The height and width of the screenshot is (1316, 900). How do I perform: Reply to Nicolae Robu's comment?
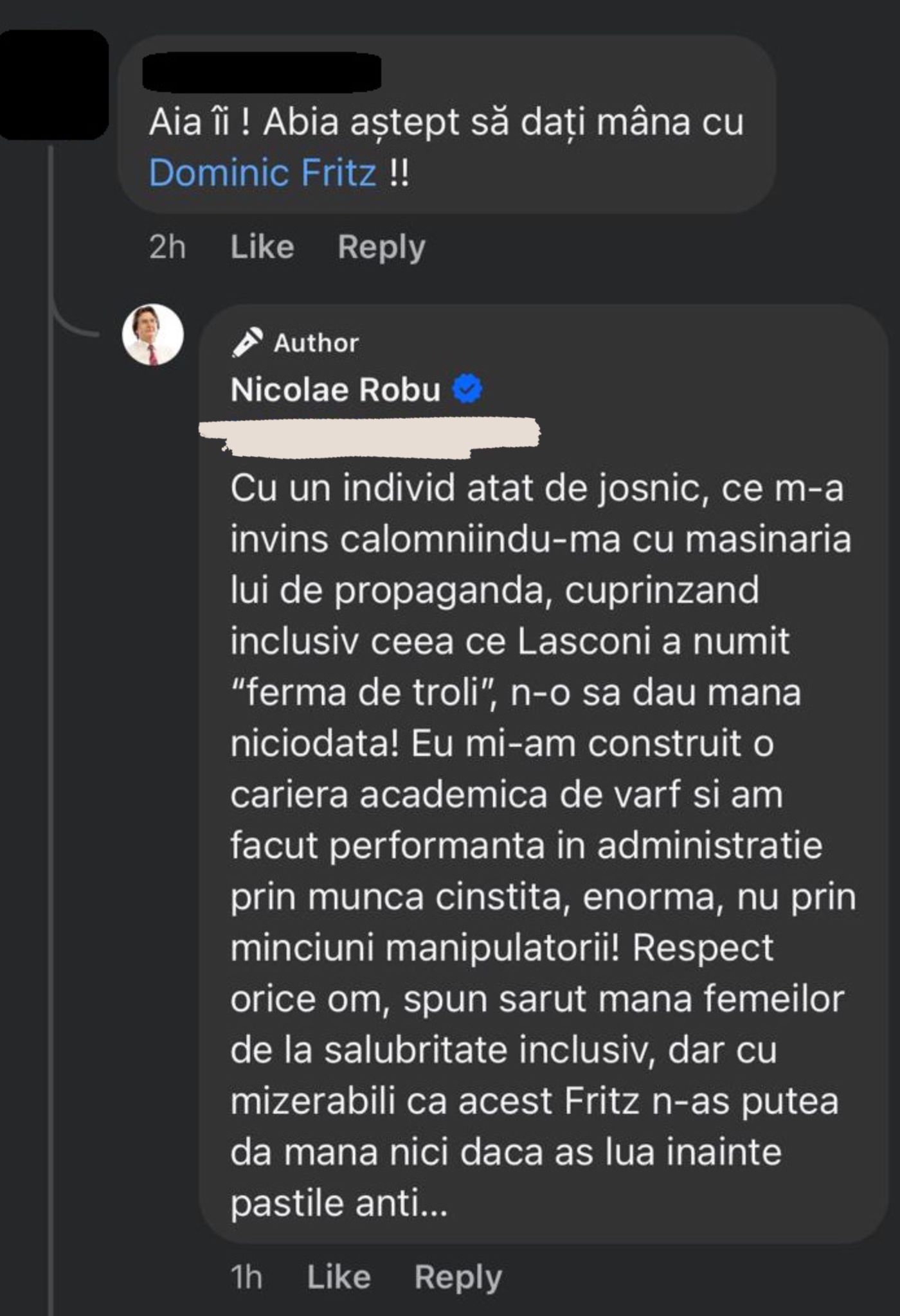point(458,1277)
